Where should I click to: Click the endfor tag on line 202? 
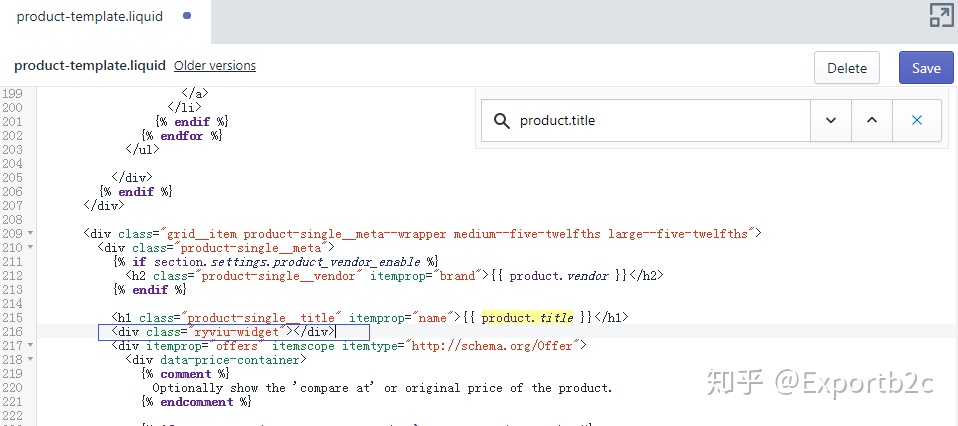point(181,136)
